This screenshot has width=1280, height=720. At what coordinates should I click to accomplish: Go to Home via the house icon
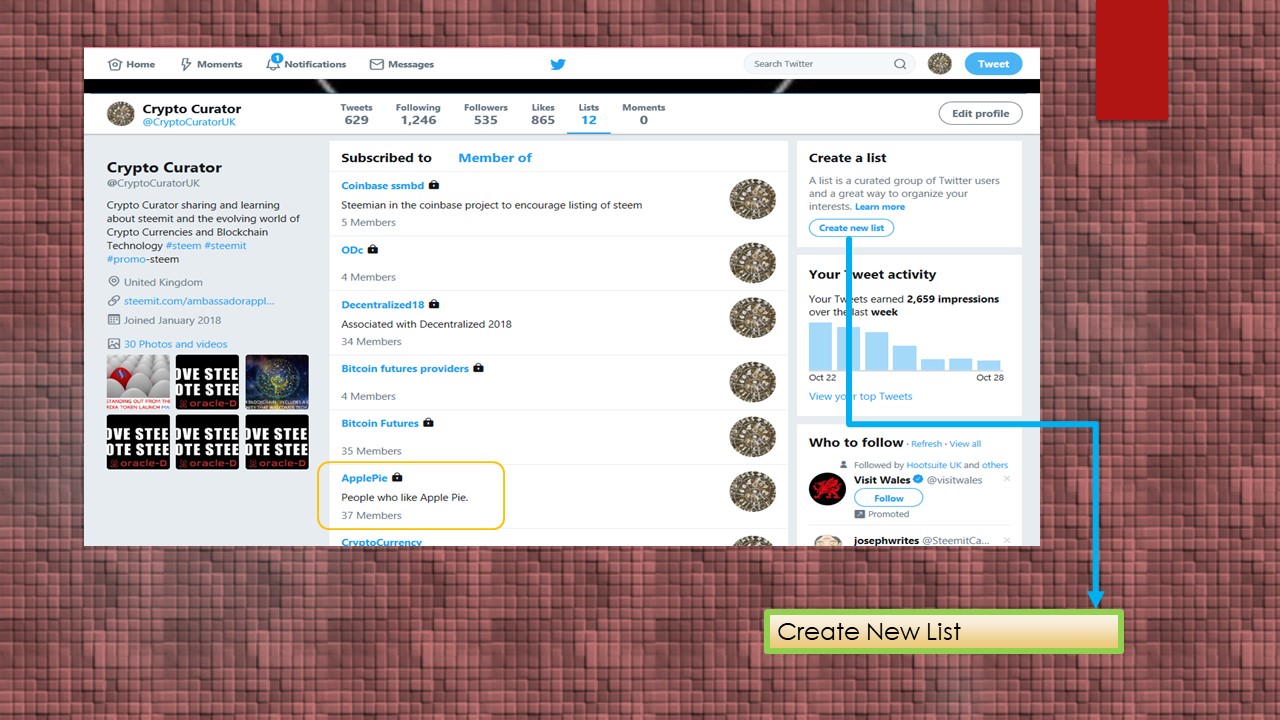[114, 64]
